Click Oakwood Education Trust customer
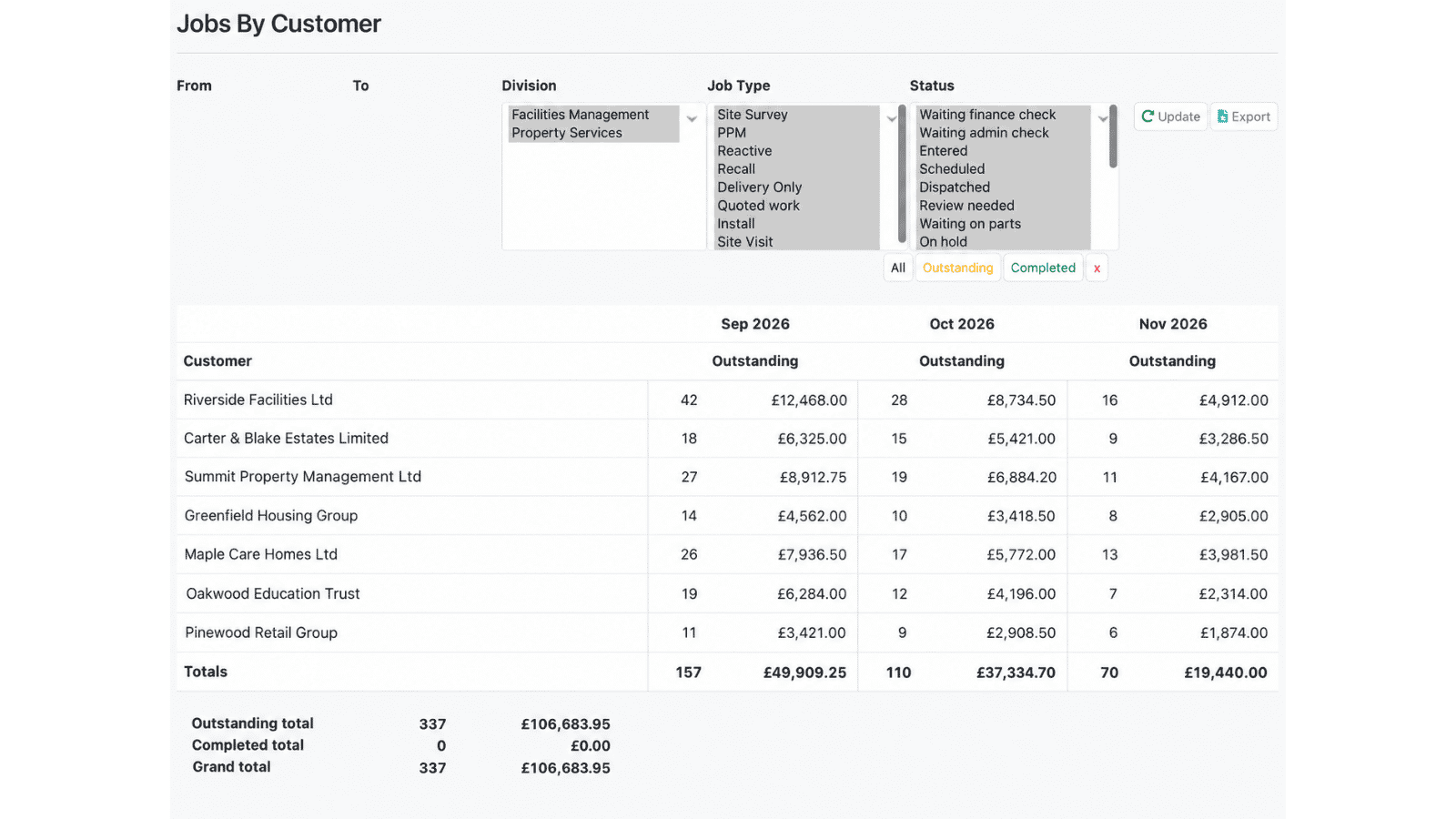 tap(273, 593)
